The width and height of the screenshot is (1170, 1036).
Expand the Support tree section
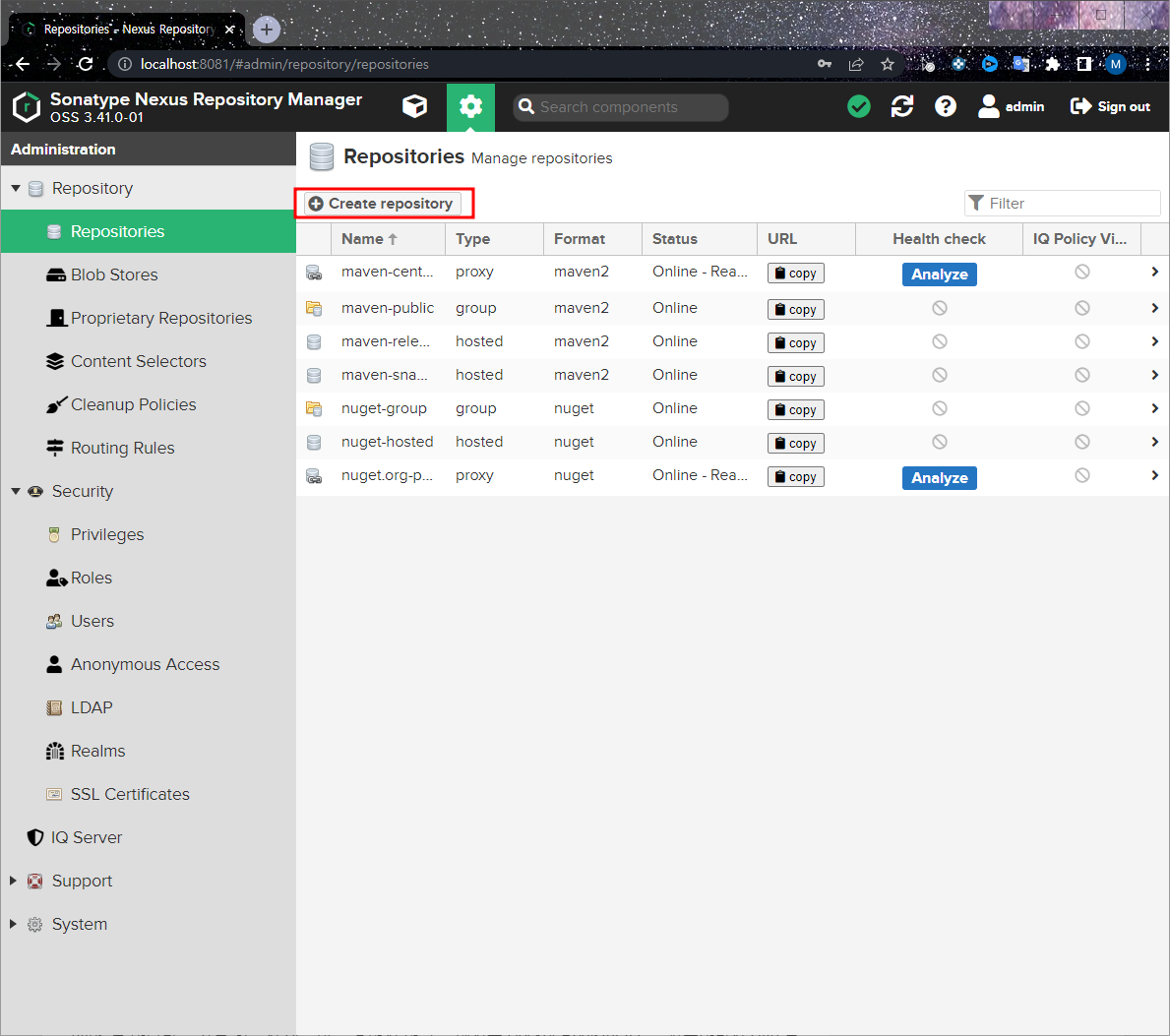coord(13,881)
